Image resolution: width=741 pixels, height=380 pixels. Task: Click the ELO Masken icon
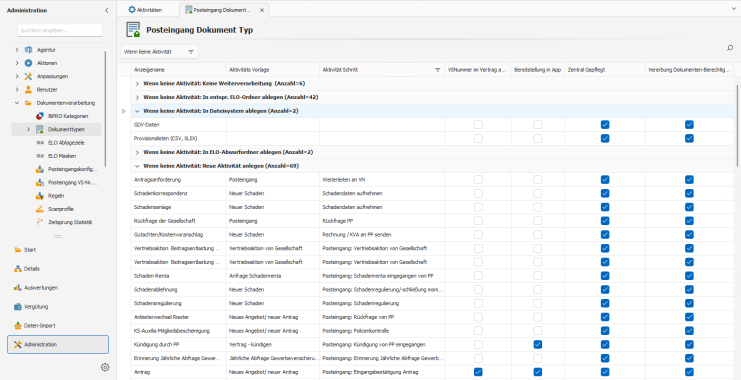point(40,155)
